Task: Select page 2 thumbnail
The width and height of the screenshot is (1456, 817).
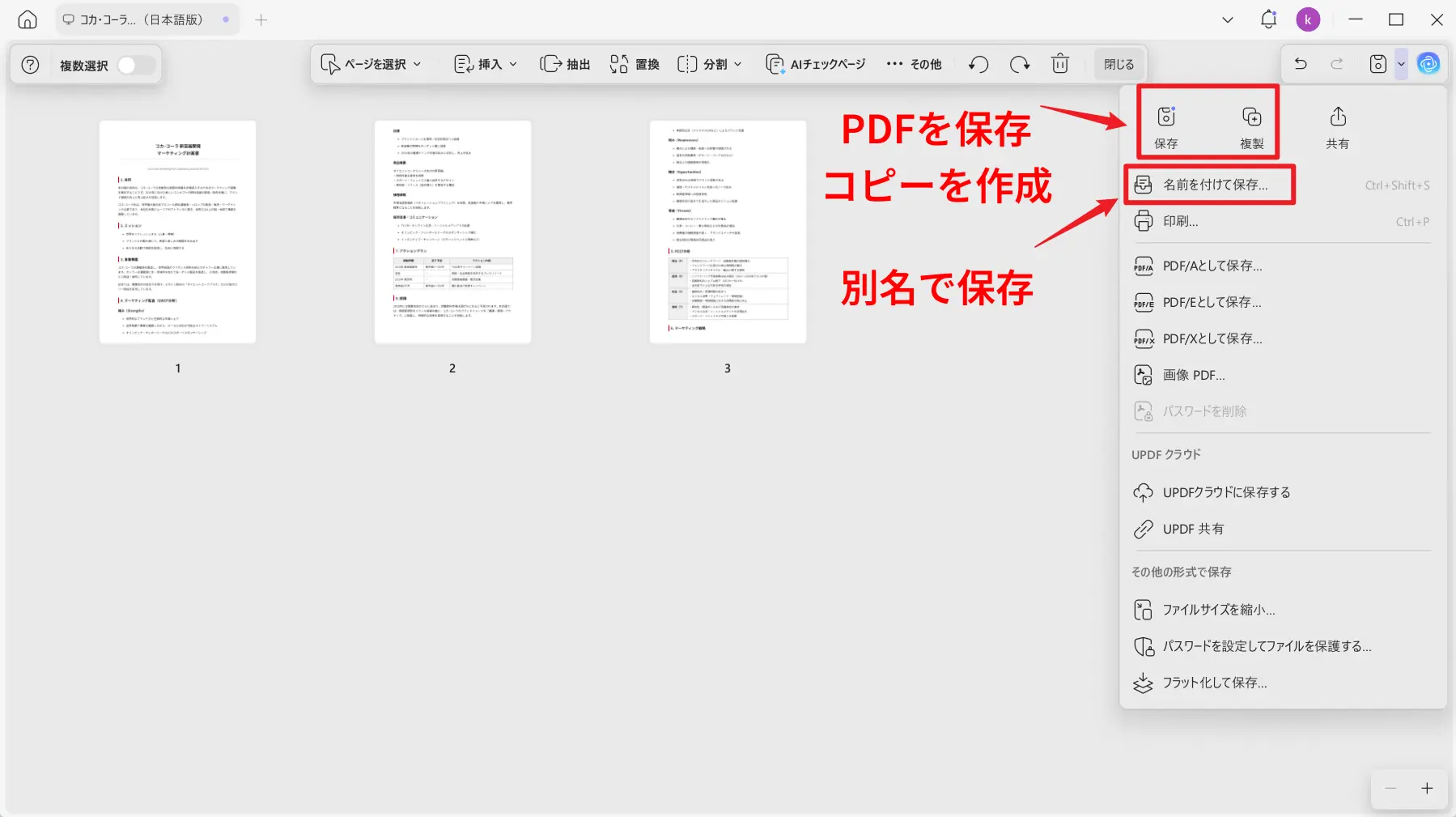Action: coord(452,232)
